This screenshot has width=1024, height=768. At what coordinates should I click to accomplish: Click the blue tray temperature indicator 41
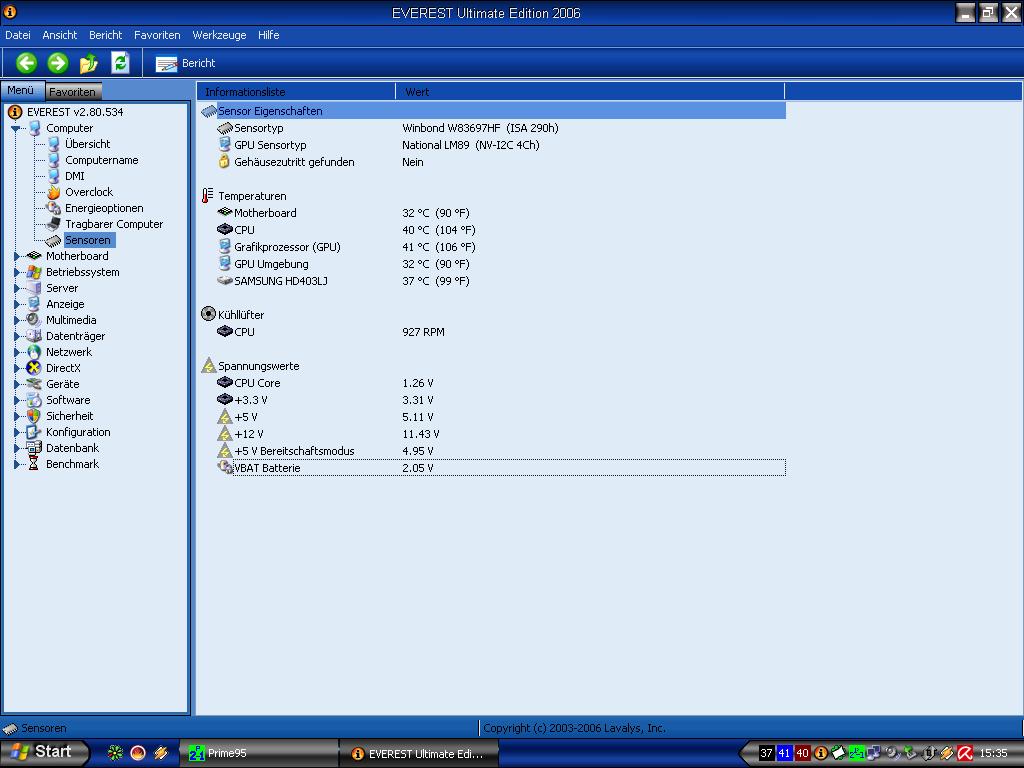pyautogui.click(x=784, y=753)
